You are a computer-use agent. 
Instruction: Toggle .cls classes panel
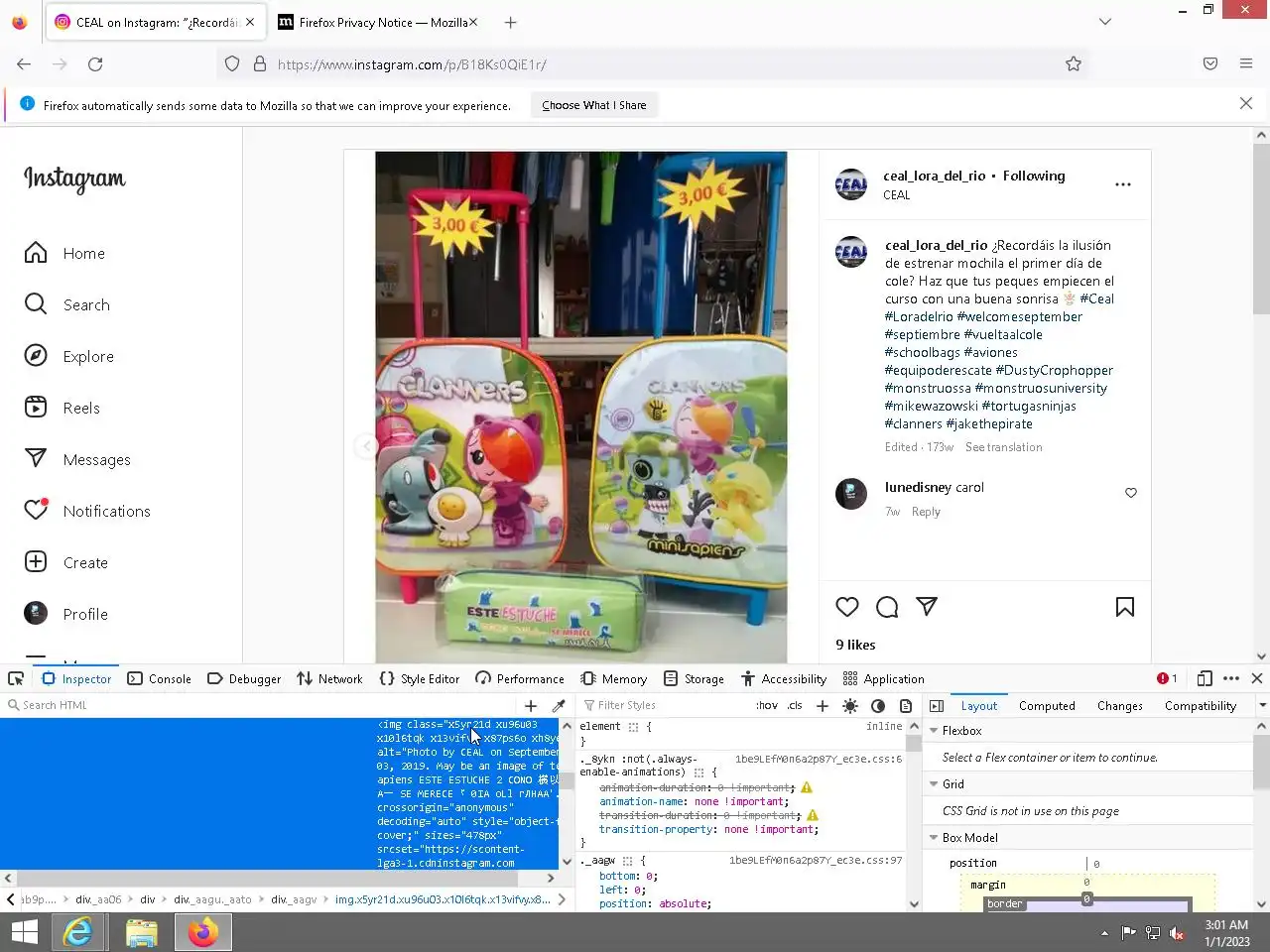pyautogui.click(x=795, y=706)
